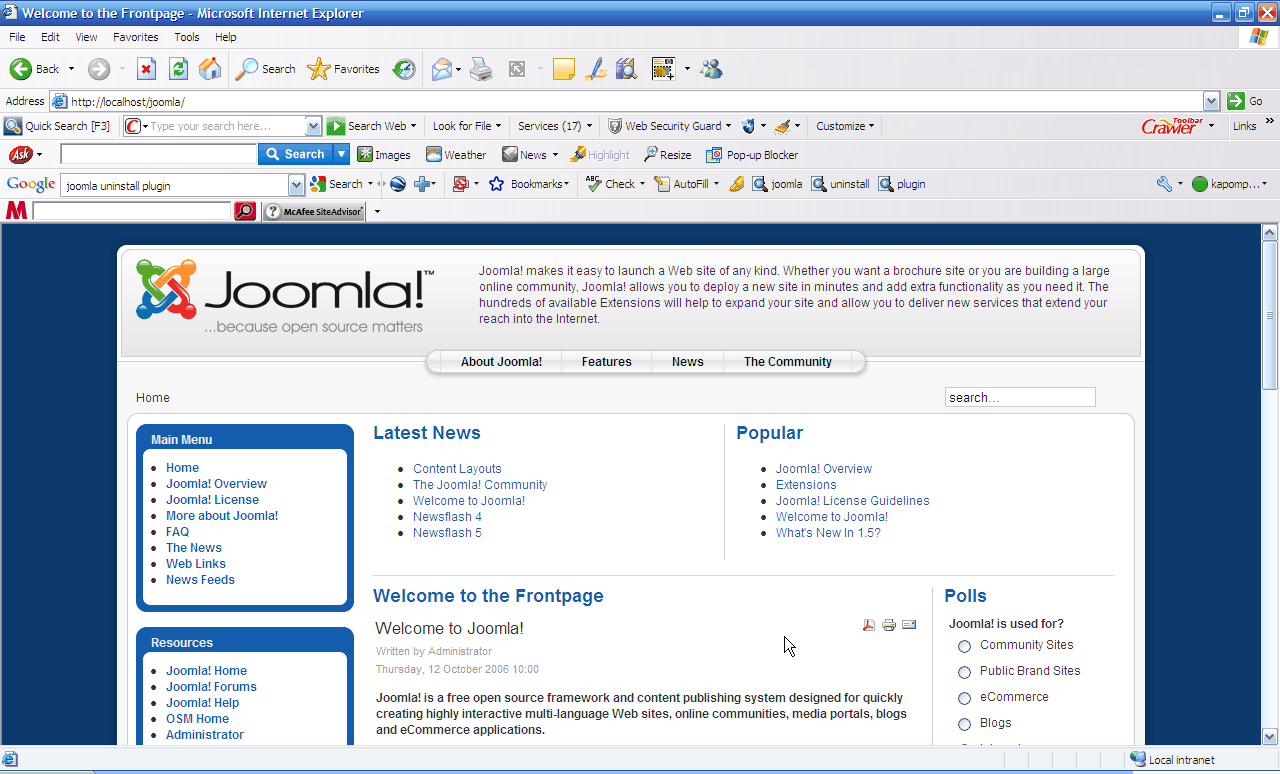Open the File menu

(x=17, y=37)
